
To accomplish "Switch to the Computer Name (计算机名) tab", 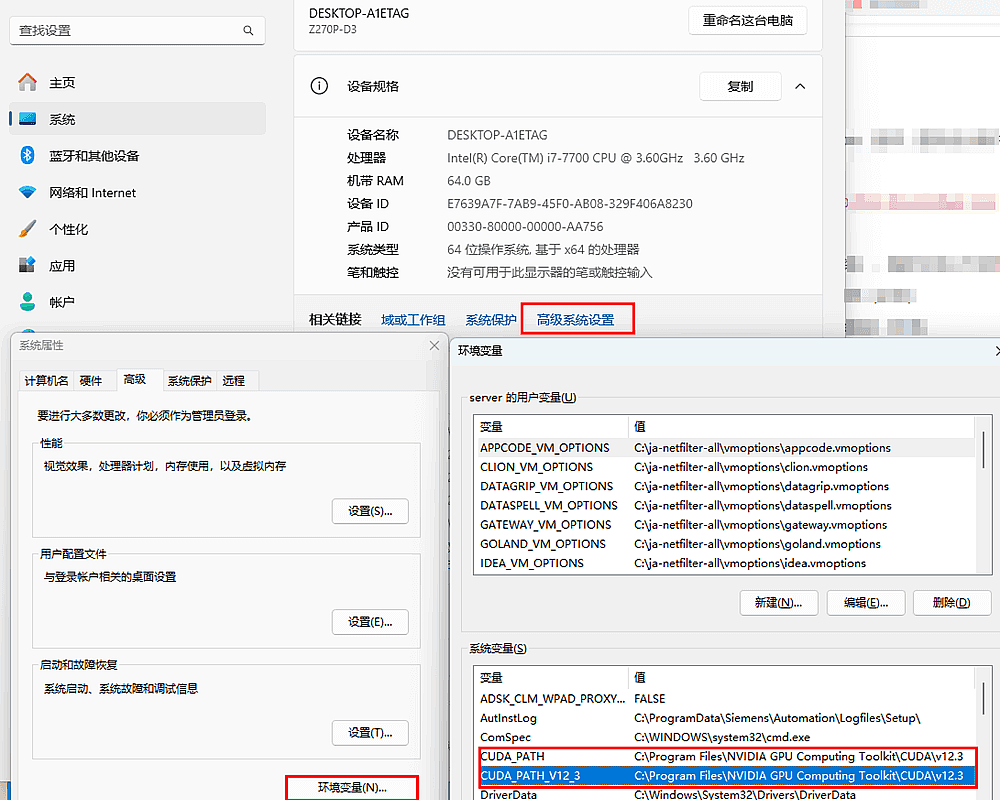I will [47, 381].
